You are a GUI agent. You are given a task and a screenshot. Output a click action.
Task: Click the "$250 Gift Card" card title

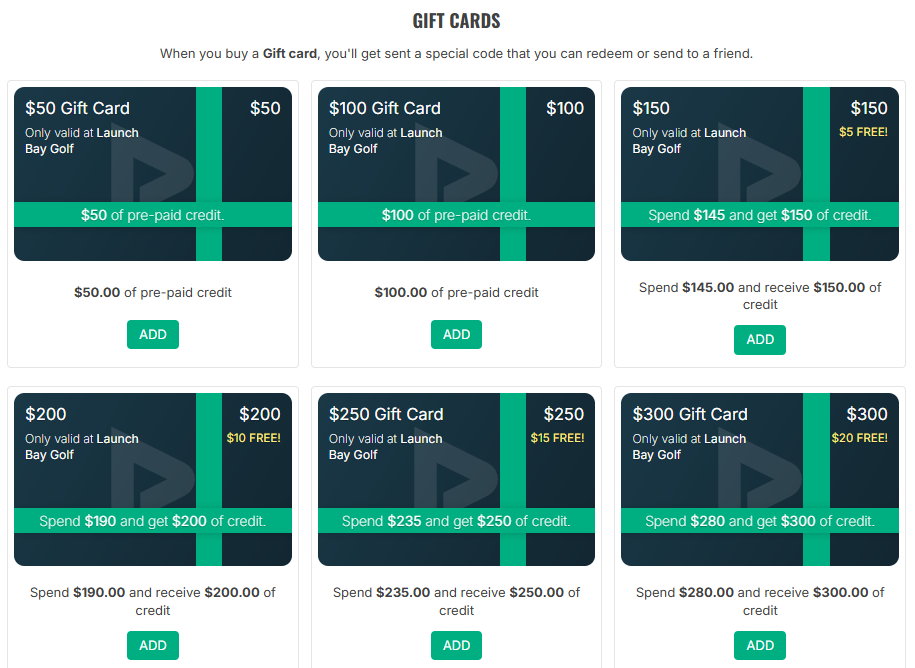click(384, 414)
